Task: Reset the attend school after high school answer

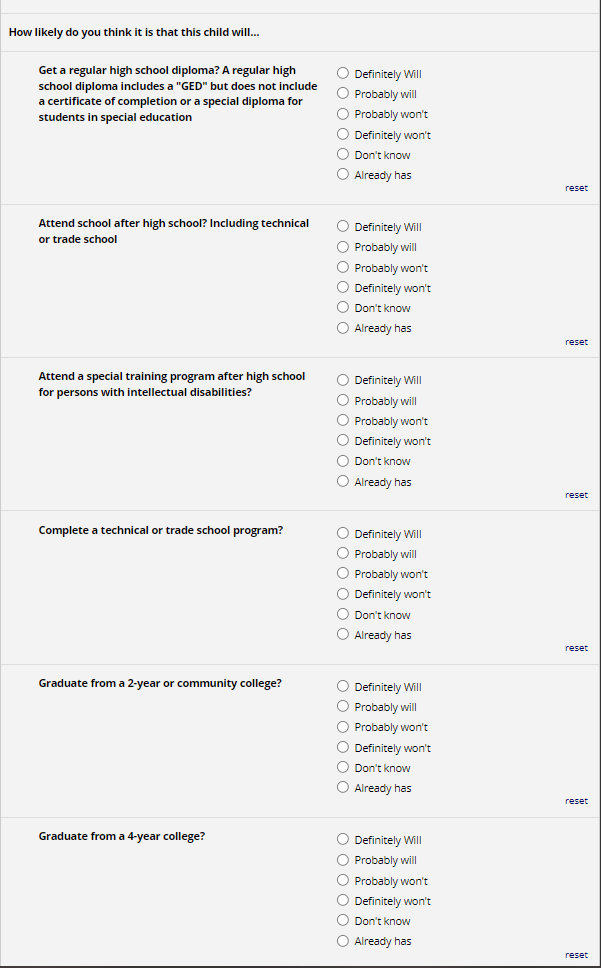Action: (576, 342)
